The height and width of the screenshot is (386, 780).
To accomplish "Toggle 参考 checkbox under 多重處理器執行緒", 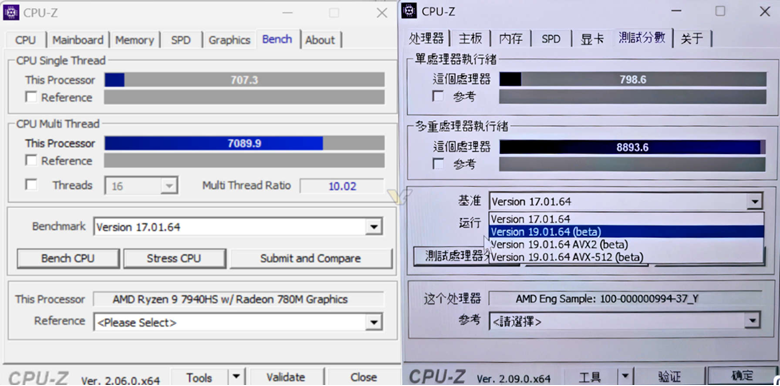I will (438, 164).
